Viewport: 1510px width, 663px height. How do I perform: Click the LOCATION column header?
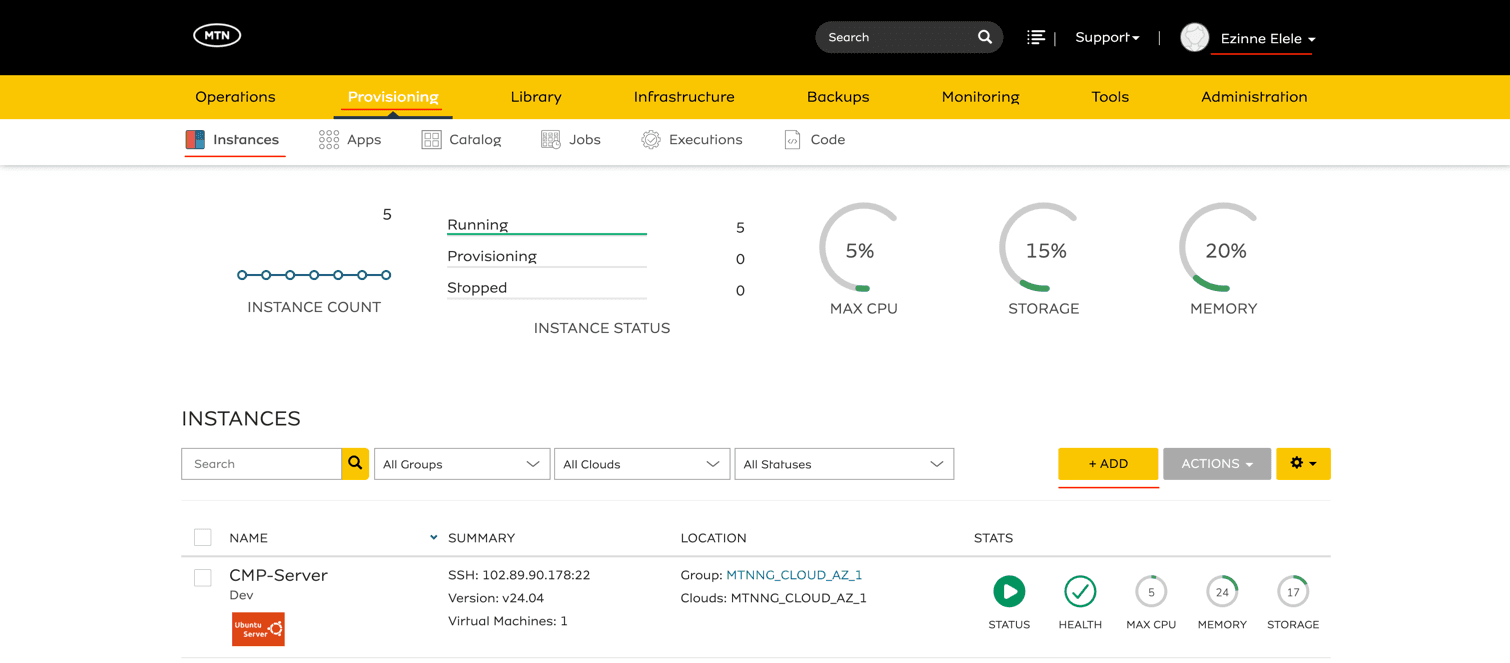click(713, 538)
